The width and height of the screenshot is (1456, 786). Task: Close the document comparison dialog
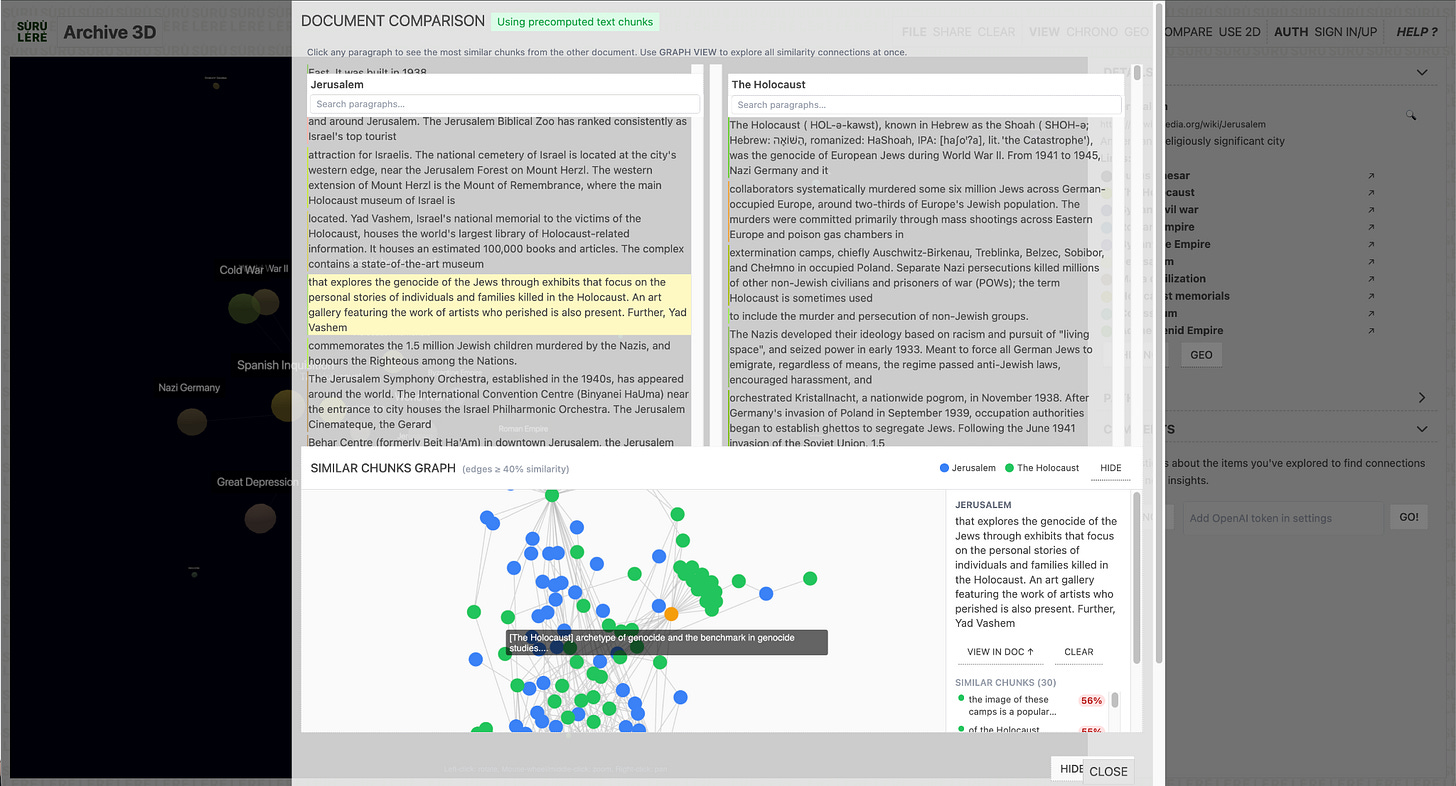1108,771
